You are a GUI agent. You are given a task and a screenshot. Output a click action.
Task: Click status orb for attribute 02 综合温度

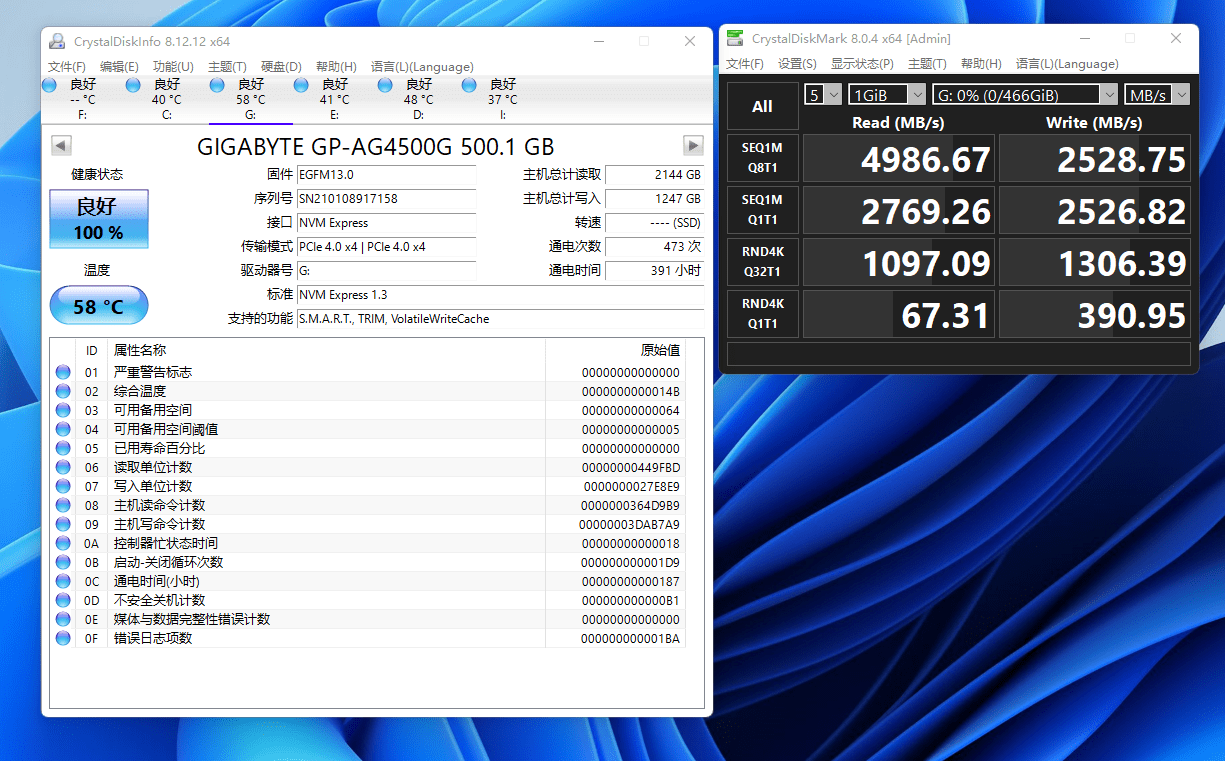pos(64,391)
